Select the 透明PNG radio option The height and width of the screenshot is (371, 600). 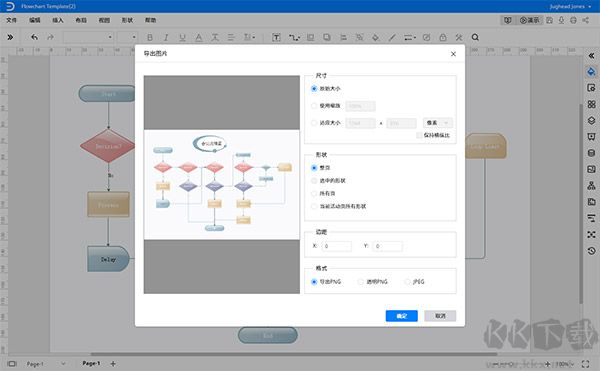(x=360, y=282)
